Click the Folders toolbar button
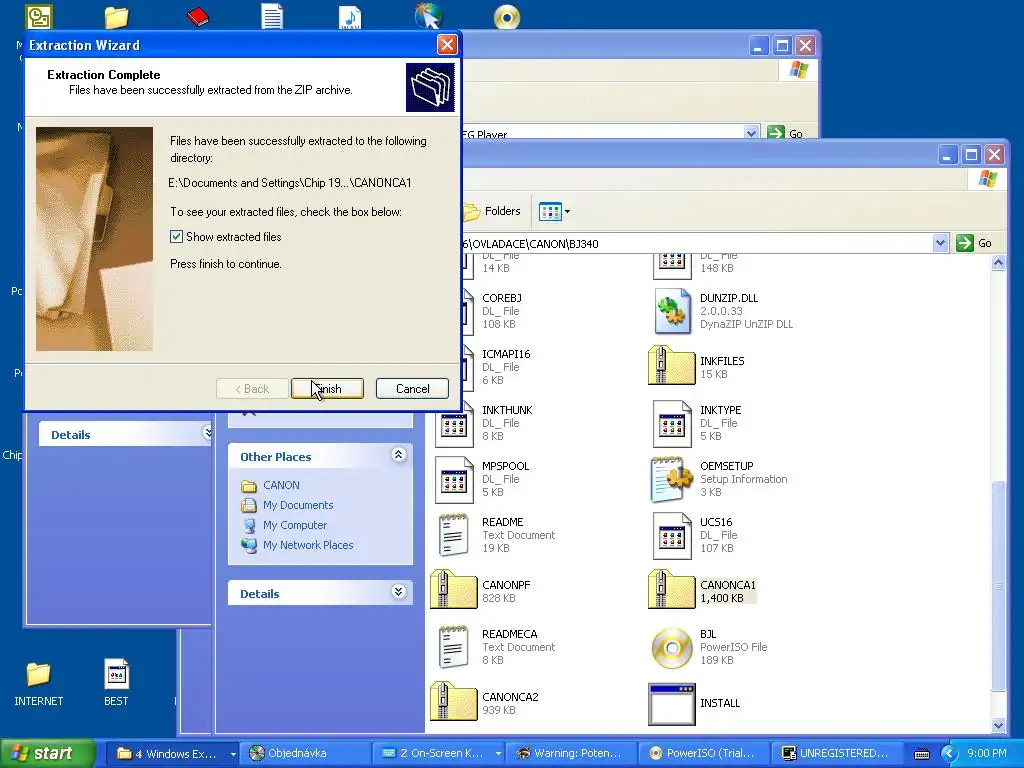The height and width of the screenshot is (768, 1024). 493,211
